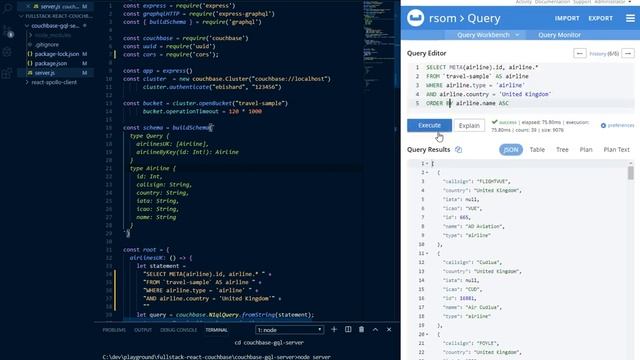Open the .gitignore file
The width and height of the screenshot is (640, 360).
point(47,44)
